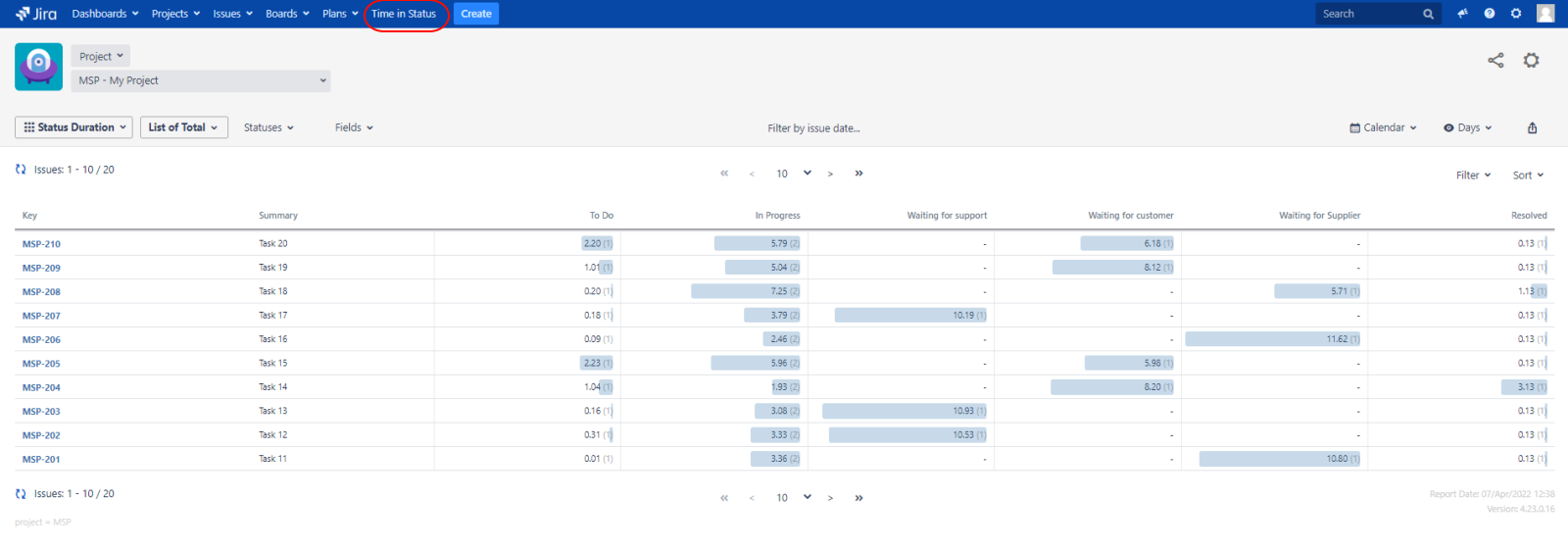The width and height of the screenshot is (1568, 550).
Task: Open the user profile avatar
Action: point(1545,14)
